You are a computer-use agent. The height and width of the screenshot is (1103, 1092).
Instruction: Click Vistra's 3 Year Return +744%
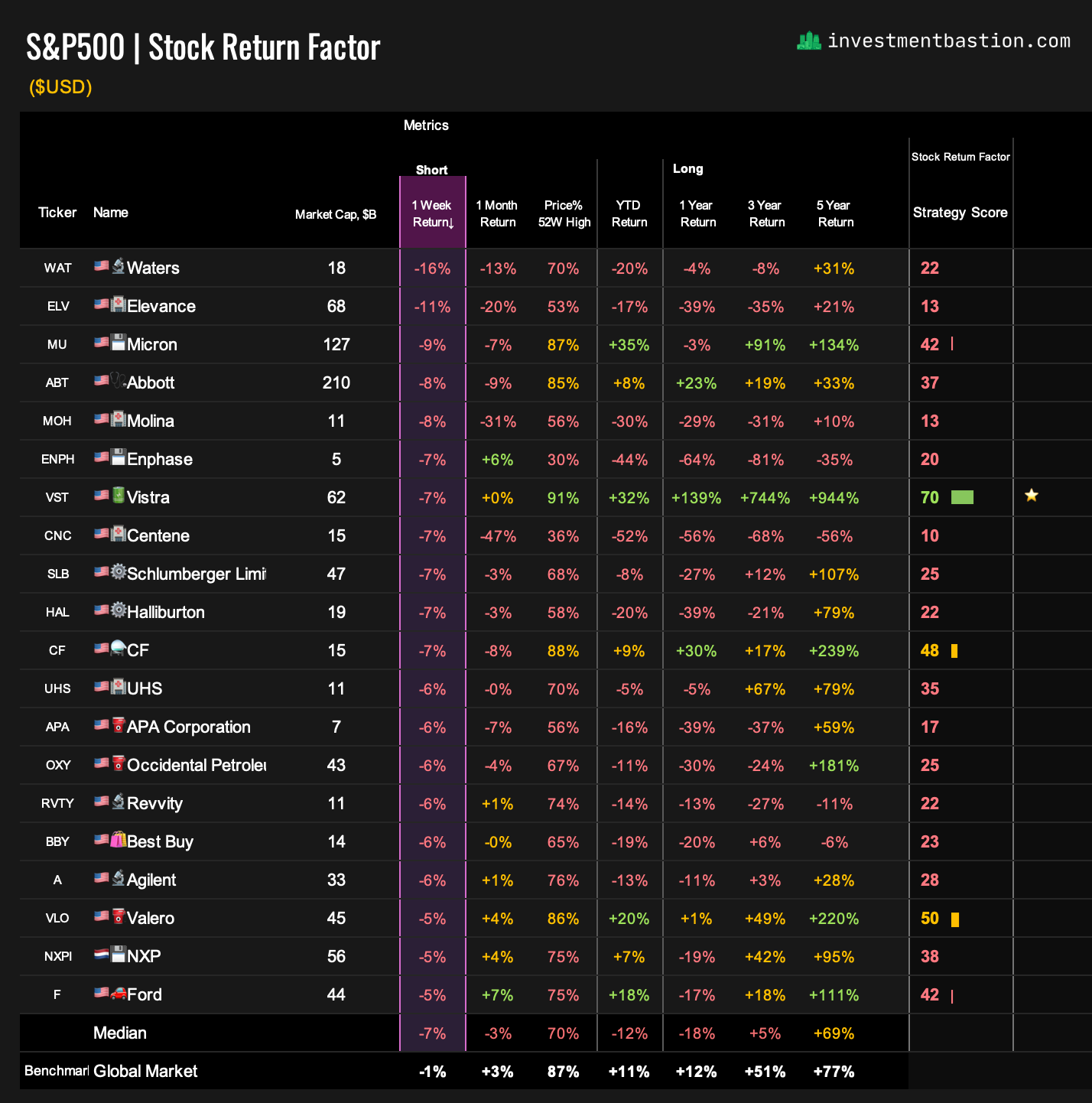[765, 498]
